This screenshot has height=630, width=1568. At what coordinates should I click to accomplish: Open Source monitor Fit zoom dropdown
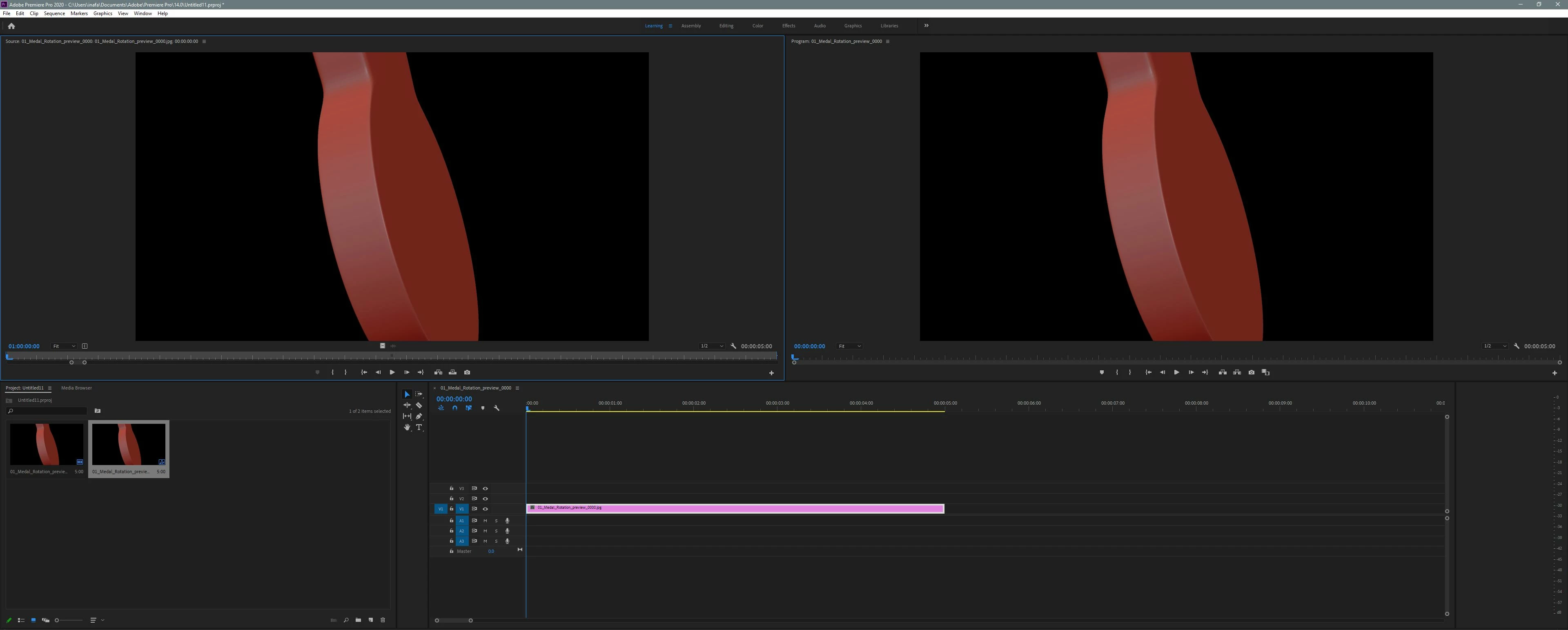63,346
